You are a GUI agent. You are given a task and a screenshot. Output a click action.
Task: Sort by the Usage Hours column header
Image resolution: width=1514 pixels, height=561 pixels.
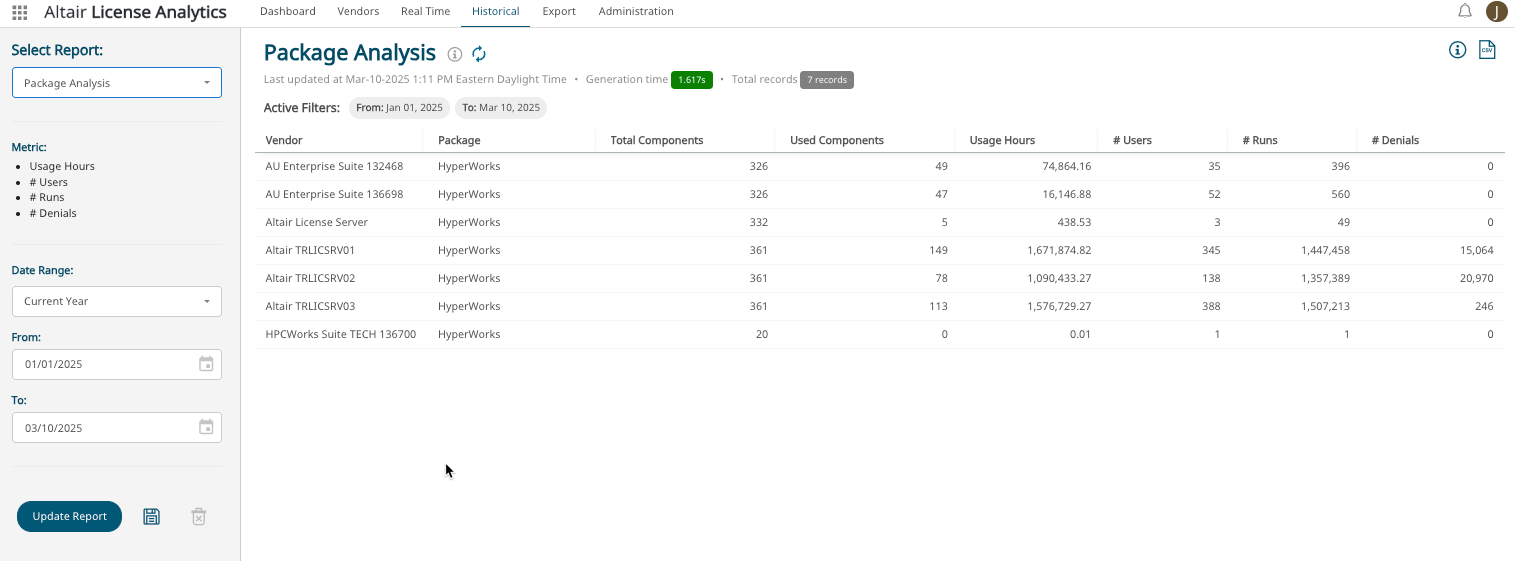[1002, 141]
